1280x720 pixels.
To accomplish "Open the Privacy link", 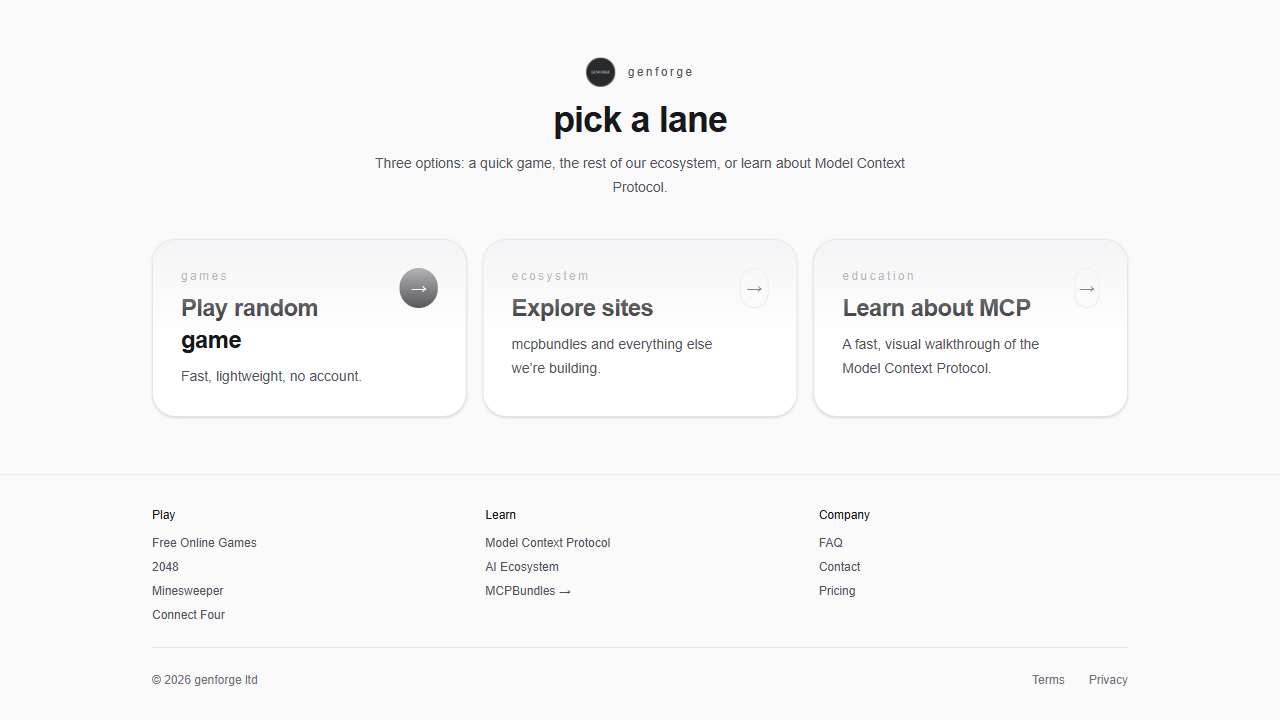I will (1108, 680).
